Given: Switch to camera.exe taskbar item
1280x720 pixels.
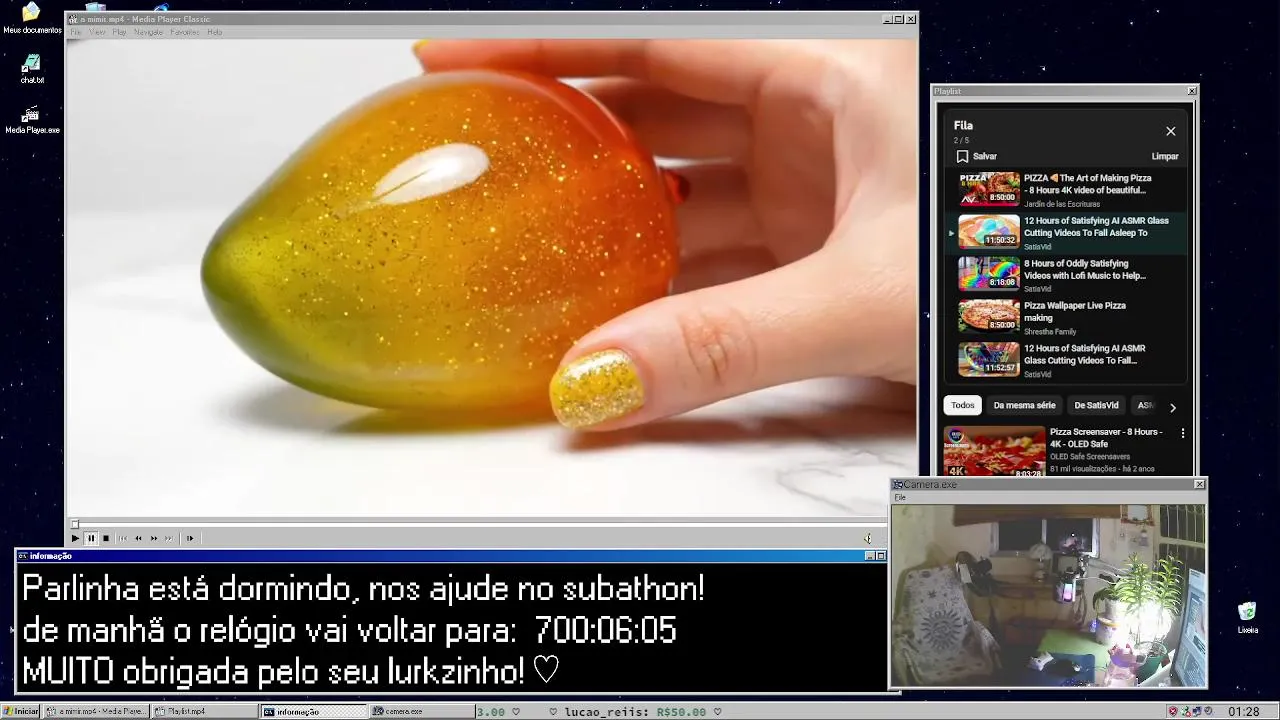Looking at the screenshot, I should [x=422, y=712].
